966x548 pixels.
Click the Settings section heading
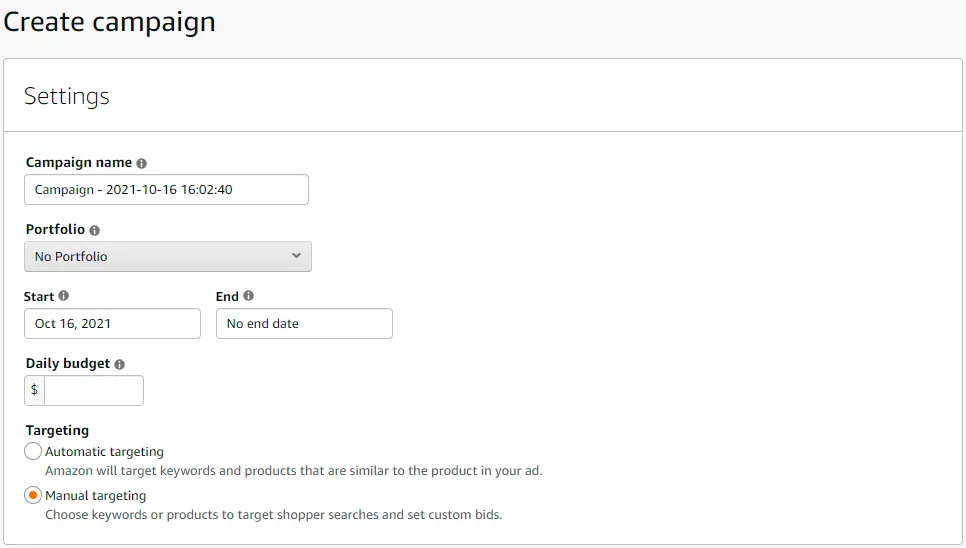click(x=67, y=96)
